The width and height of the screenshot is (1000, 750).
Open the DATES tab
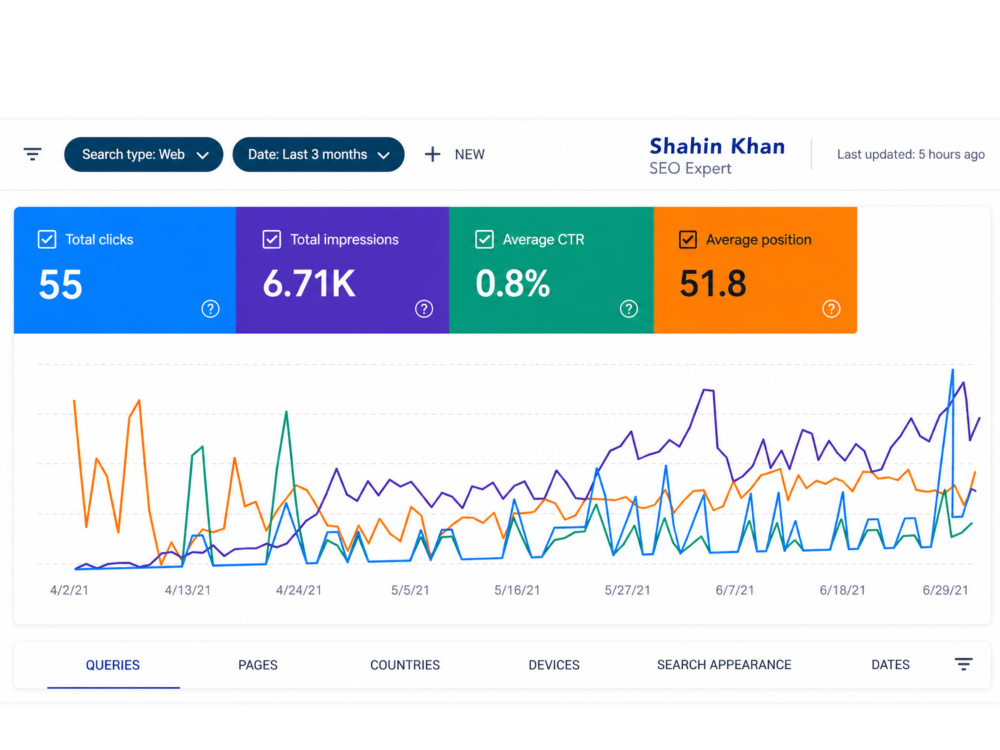coord(890,665)
